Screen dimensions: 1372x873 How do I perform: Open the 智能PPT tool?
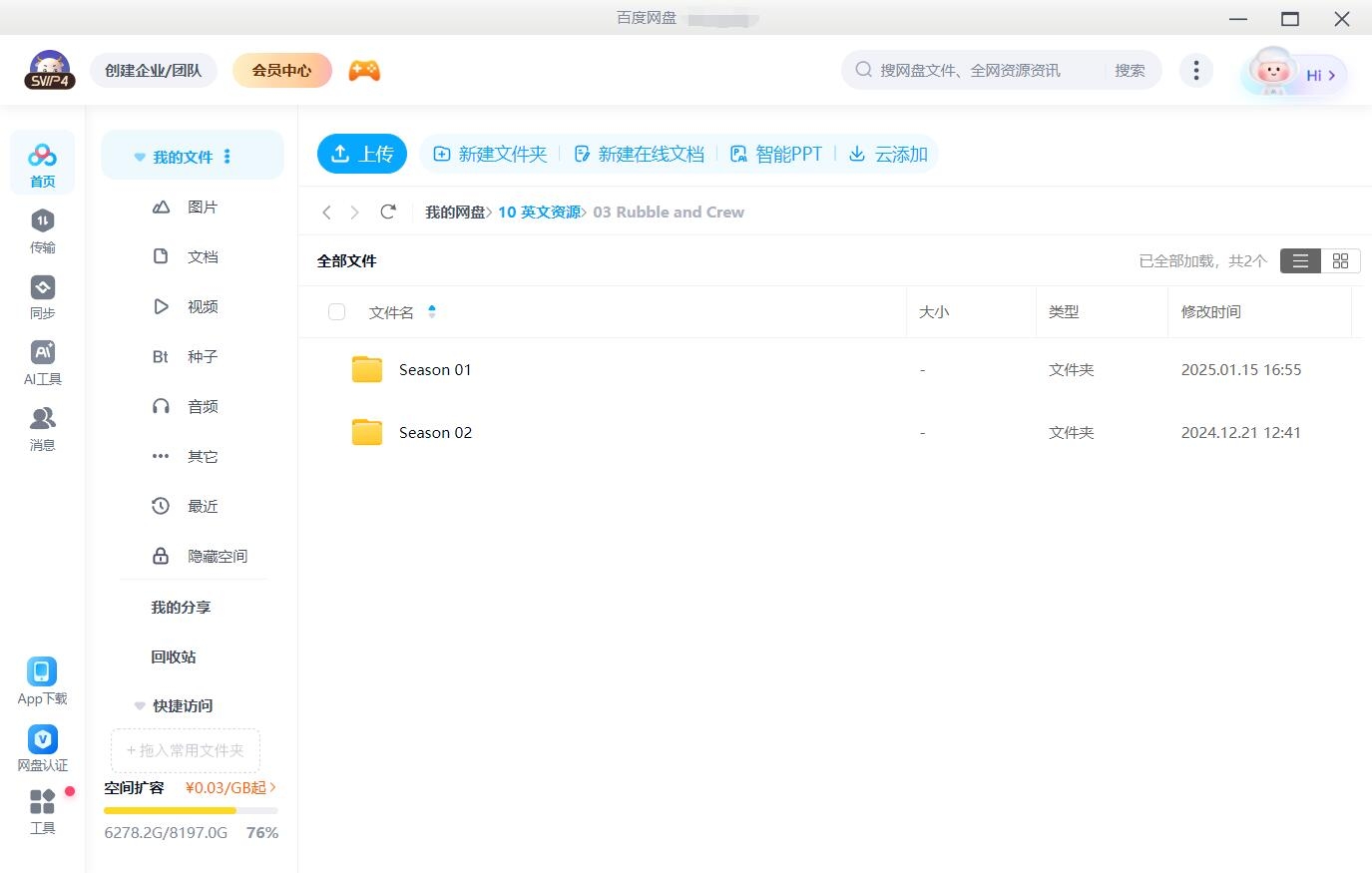777,154
